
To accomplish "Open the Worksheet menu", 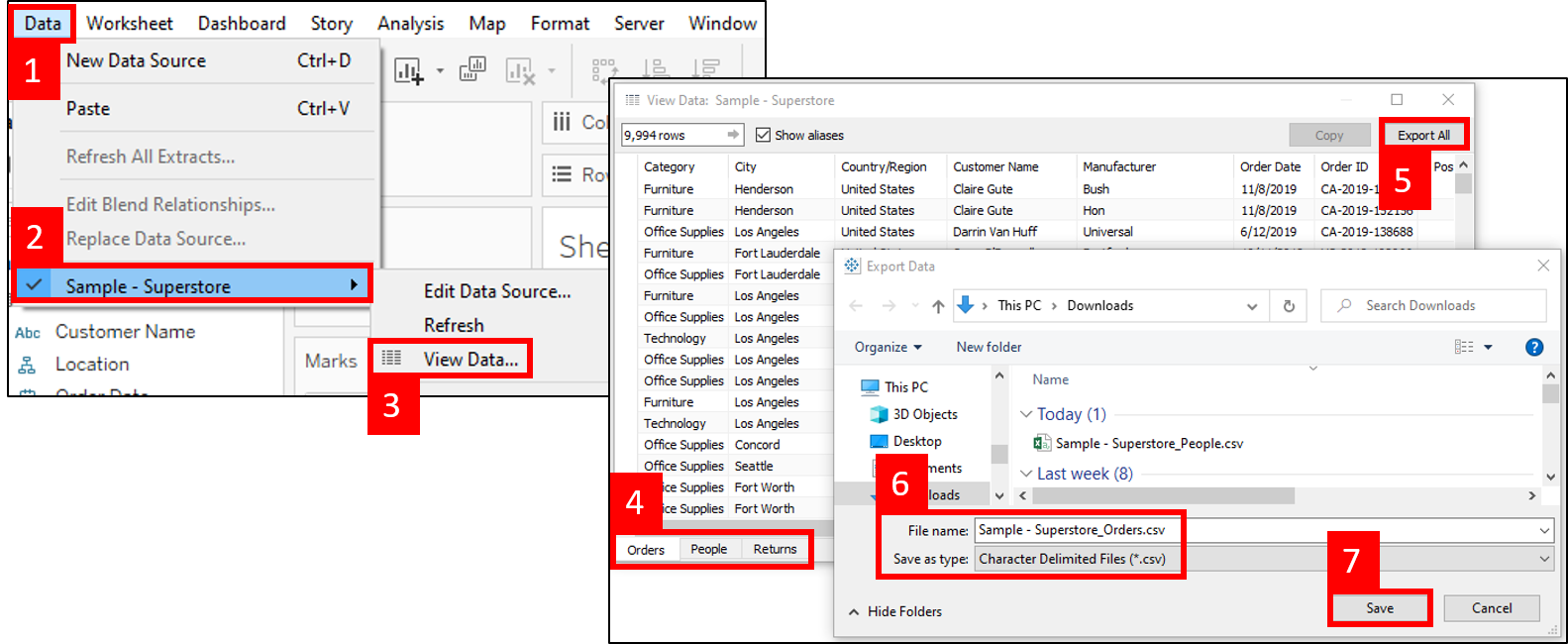I will (x=130, y=23).
